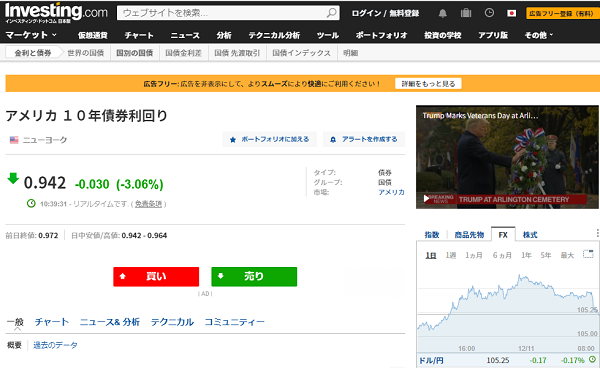Select the 金利と債券 breadcrumb
The height and width of the screenshot is (368, 600).
[x=33, y=53]
